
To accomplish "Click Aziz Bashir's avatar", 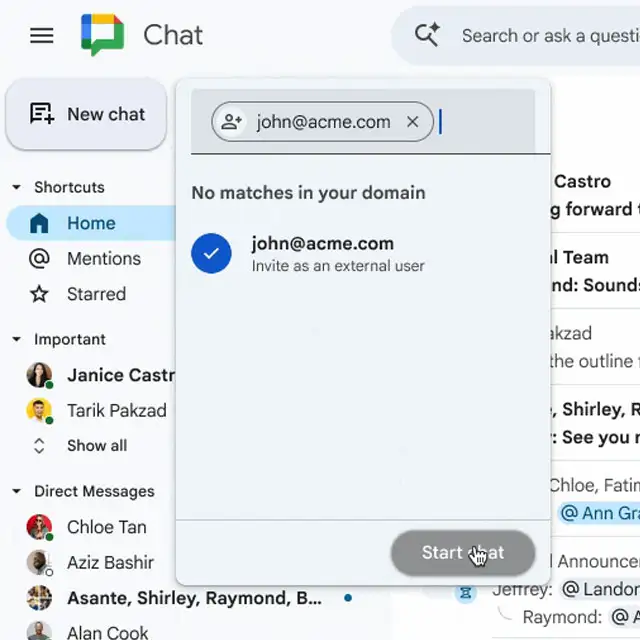I will (x=39, y=562).
